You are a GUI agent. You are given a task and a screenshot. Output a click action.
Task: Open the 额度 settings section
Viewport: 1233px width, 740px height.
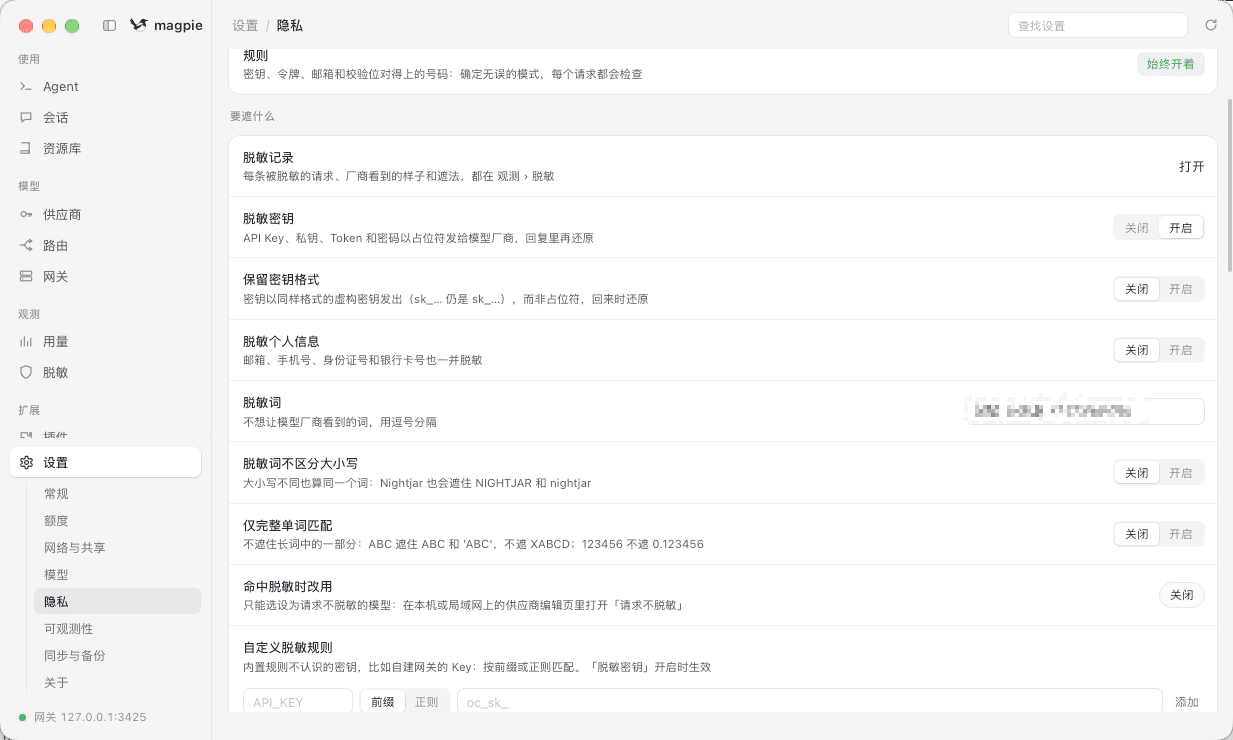click(117, 521)
